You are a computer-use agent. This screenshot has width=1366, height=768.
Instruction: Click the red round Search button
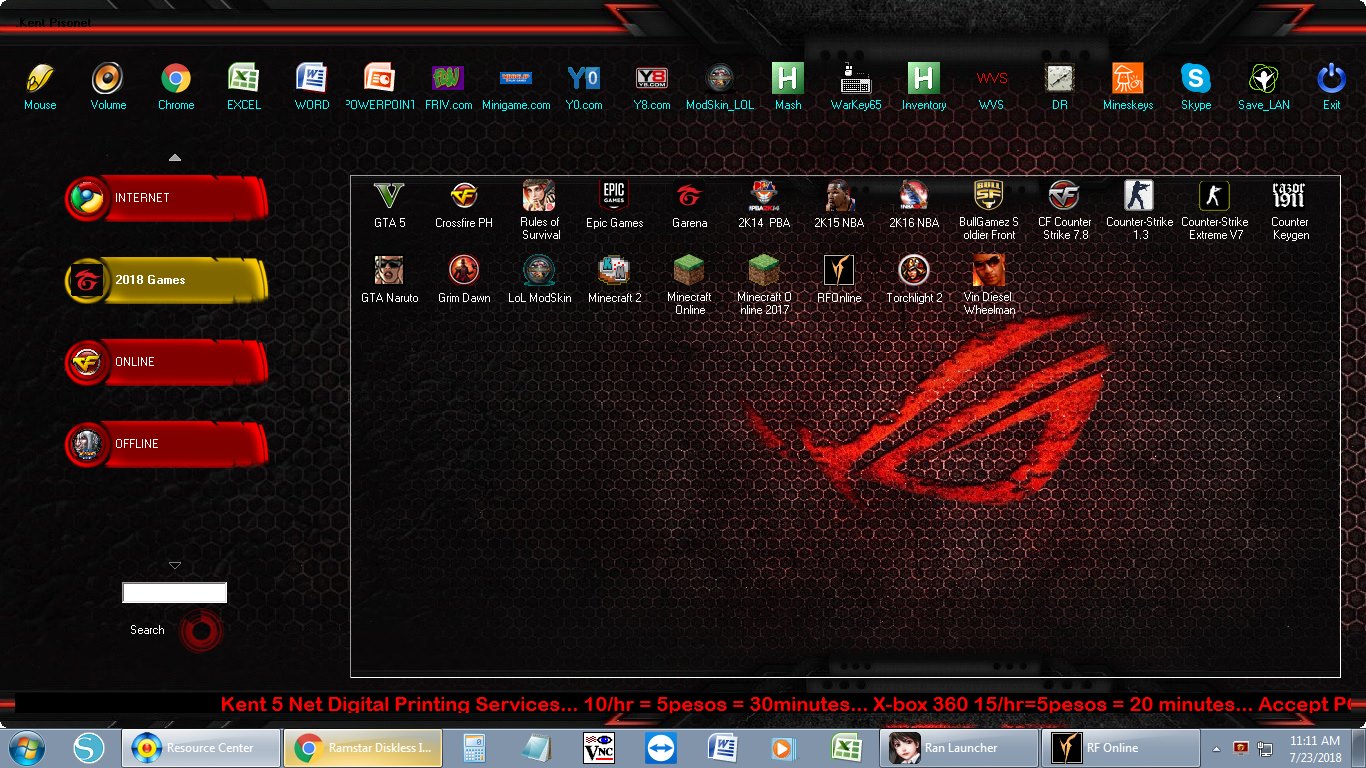coord(201,631)
